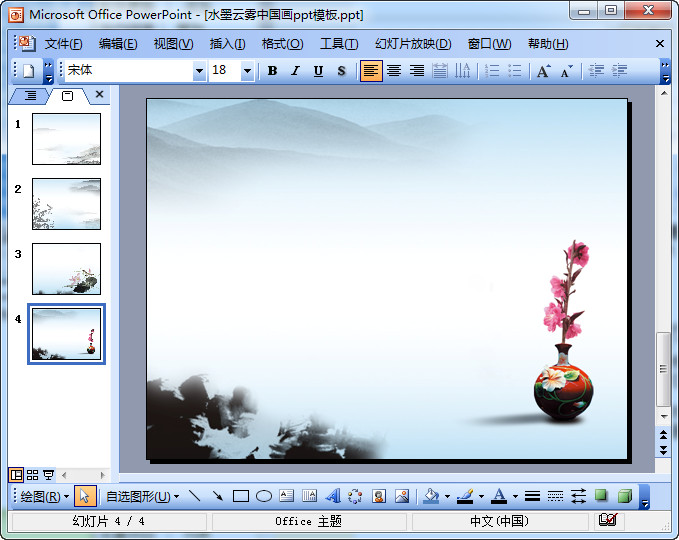Image resolution: width=679 pixels, height=540 pixels.
Task: Open line color dropdown arrow
Action: pyautogui.click(x=481, y=497)
